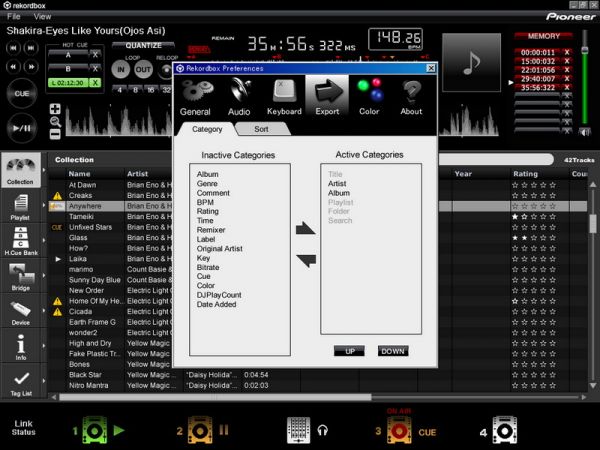Select Original Artist in Inactive Categories
The width and height of the screenshot is (600, 450).
220,249
